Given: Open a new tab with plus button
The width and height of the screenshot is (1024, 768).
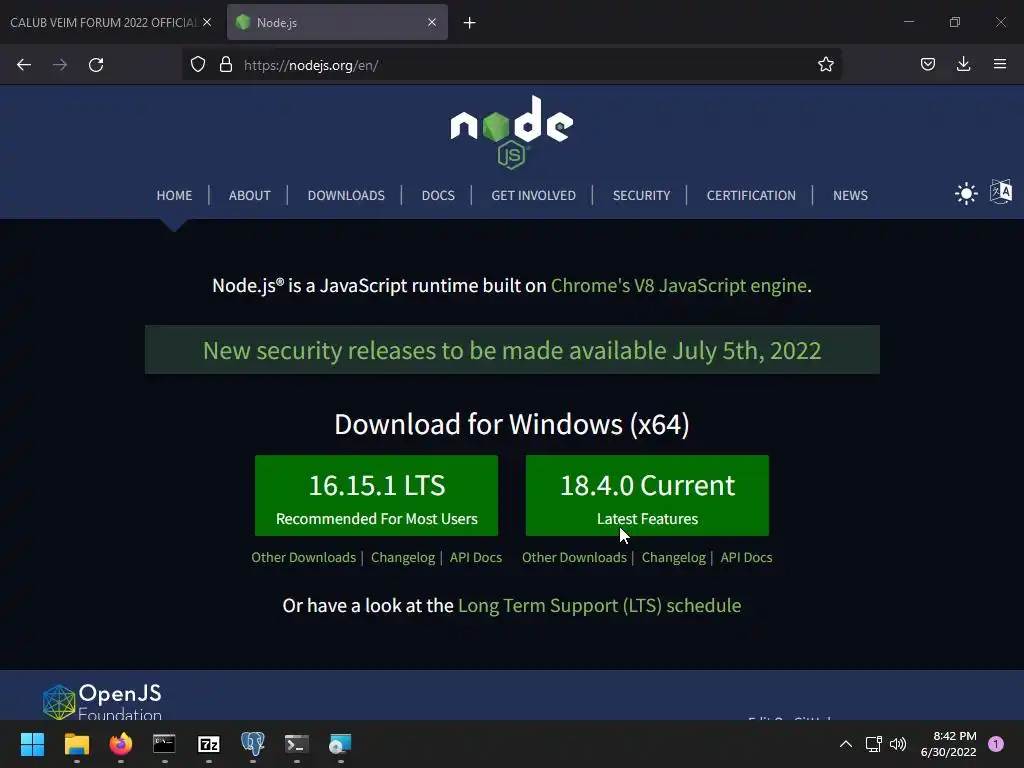Looking at the screenshot, I should [x=470, y=23].
